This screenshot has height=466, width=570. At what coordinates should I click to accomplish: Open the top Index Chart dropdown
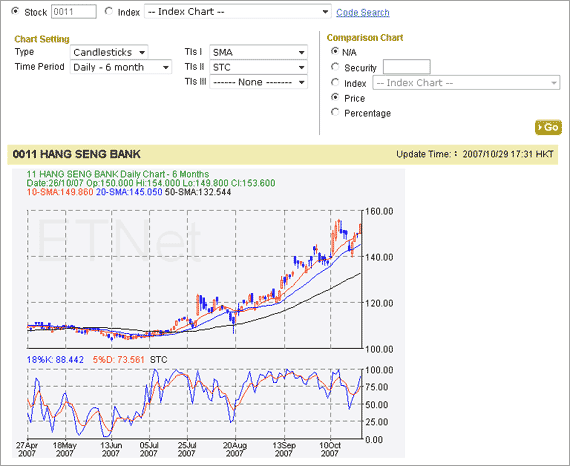[x=238, y=12]
